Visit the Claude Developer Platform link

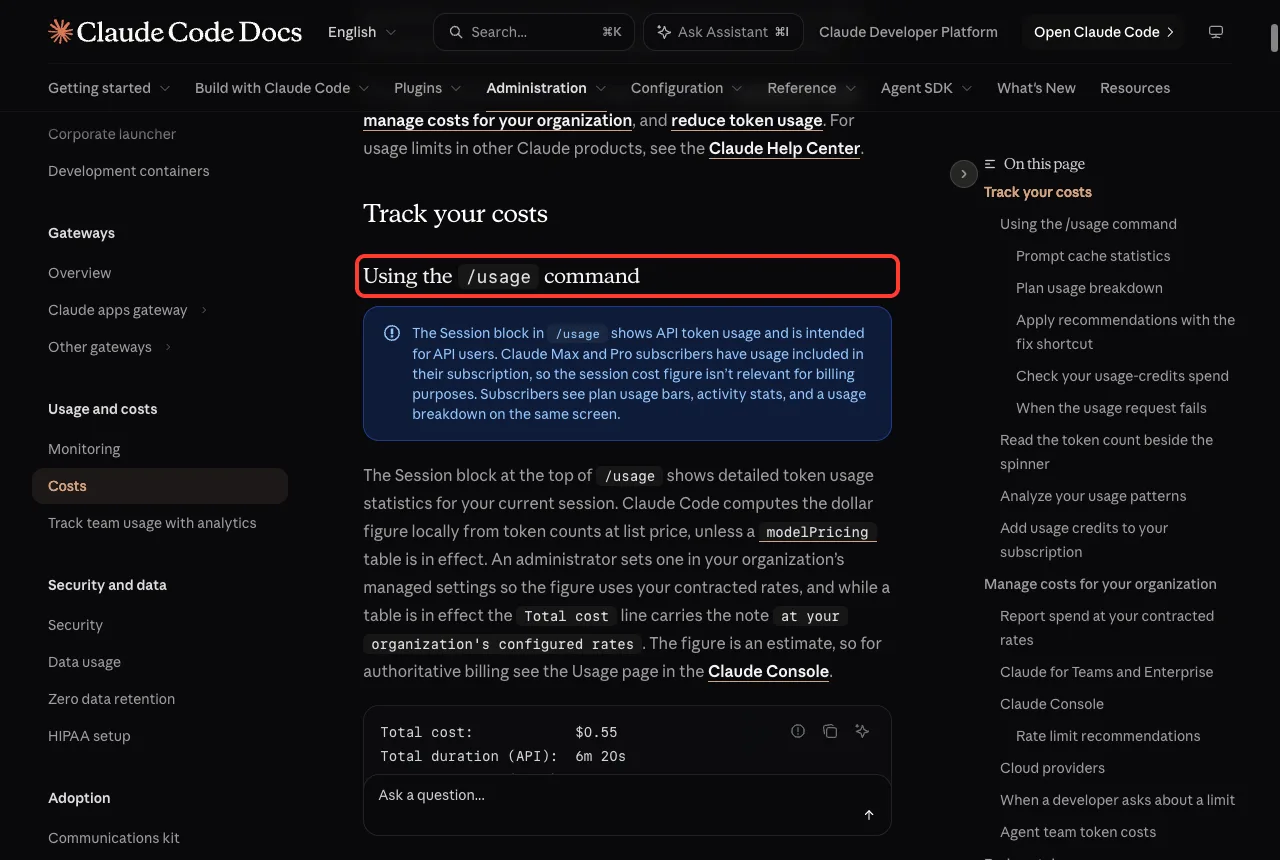[908, 32]
